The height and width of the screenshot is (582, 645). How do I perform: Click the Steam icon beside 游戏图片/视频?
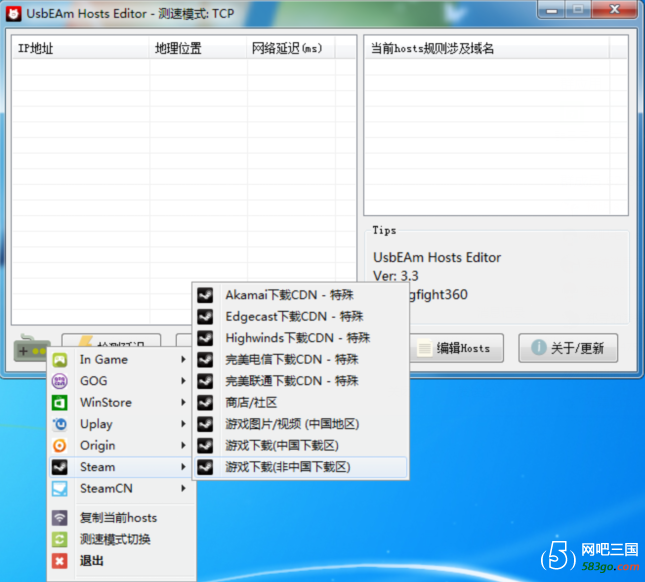(205, 424)
